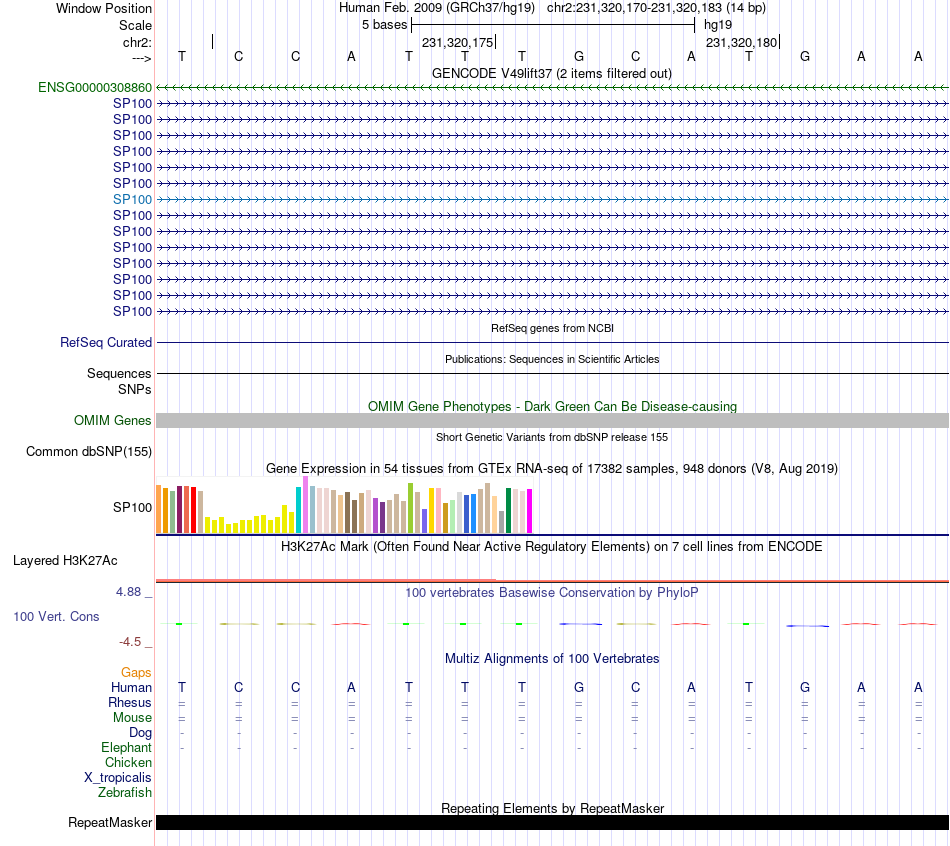Click position text 'chr2:231,320,170-231,320,183 (14 bp)'

(656, 8)
